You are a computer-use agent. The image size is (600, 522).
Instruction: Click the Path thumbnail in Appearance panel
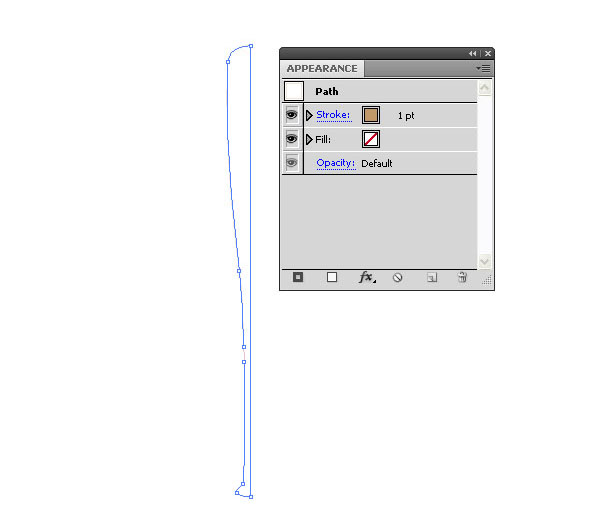pyautogui.click(x=294, y=91)
